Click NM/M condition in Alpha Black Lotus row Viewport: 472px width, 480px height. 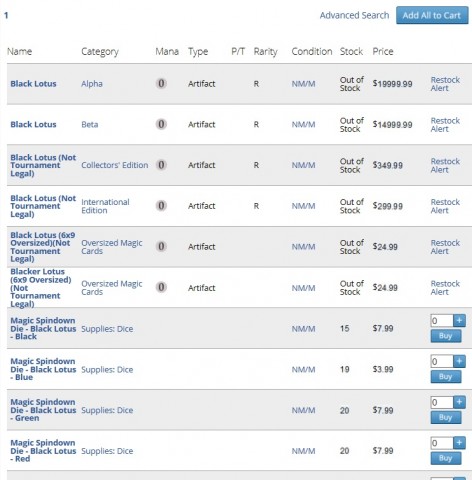[303, 84]
